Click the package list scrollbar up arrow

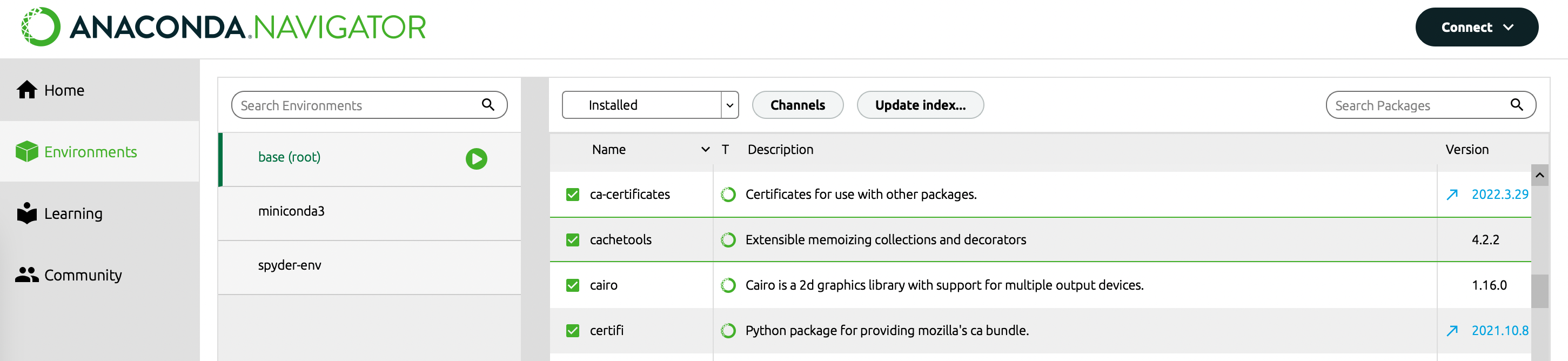[1539, 175]
